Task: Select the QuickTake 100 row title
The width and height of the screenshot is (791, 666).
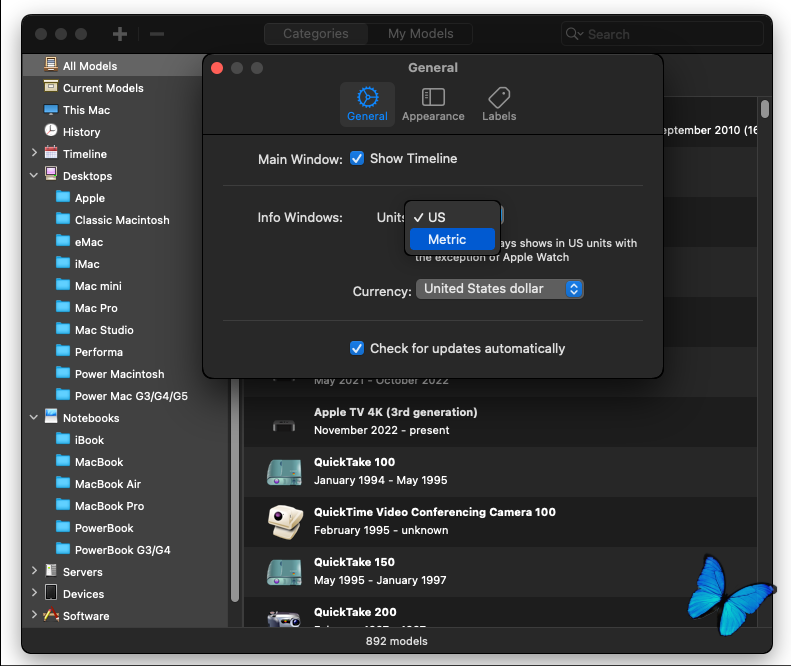Action: (x=354, y=462)
